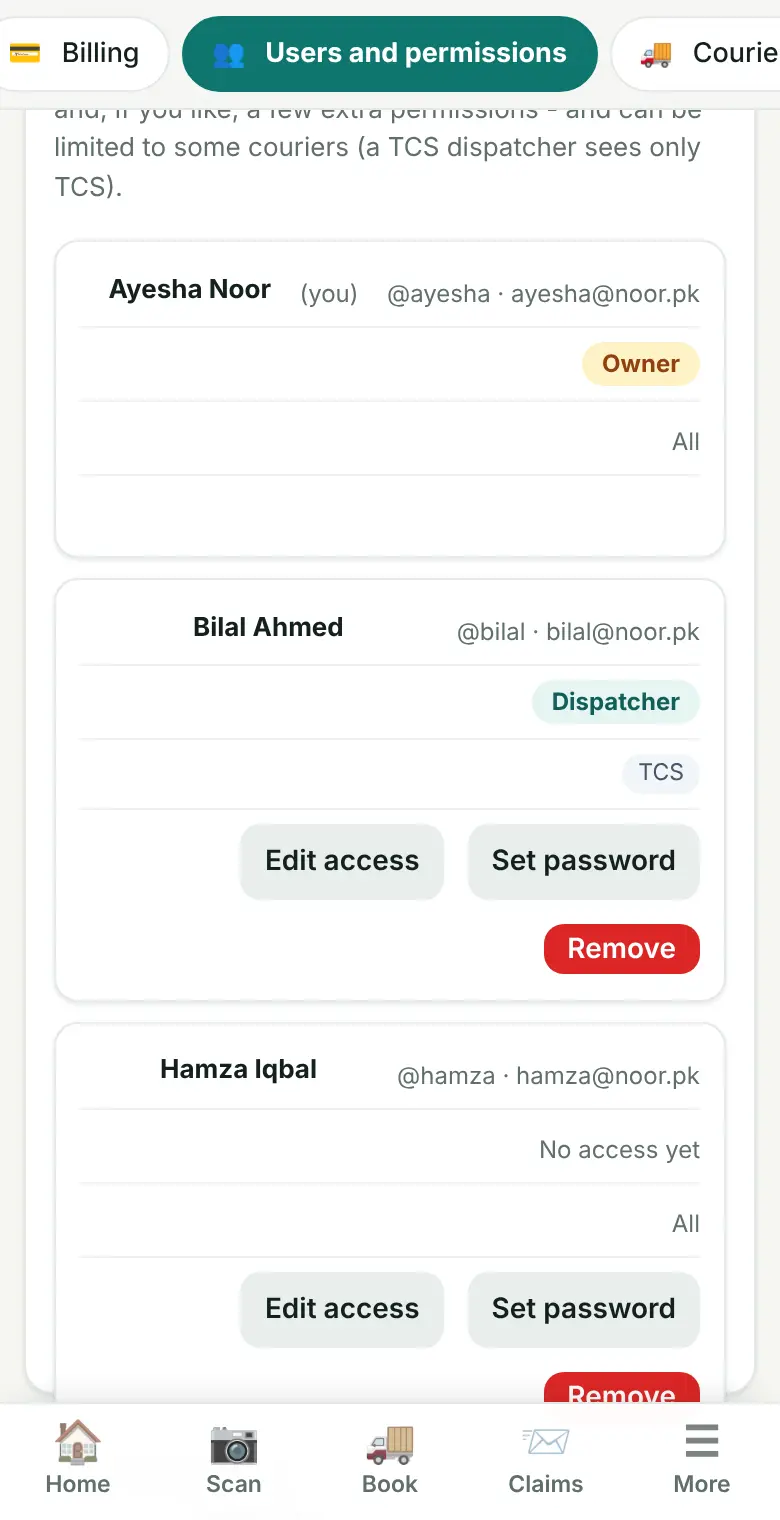Tap the Home house icon
The width and height of the screenshot is (780, 1520).
(78, 1443)
